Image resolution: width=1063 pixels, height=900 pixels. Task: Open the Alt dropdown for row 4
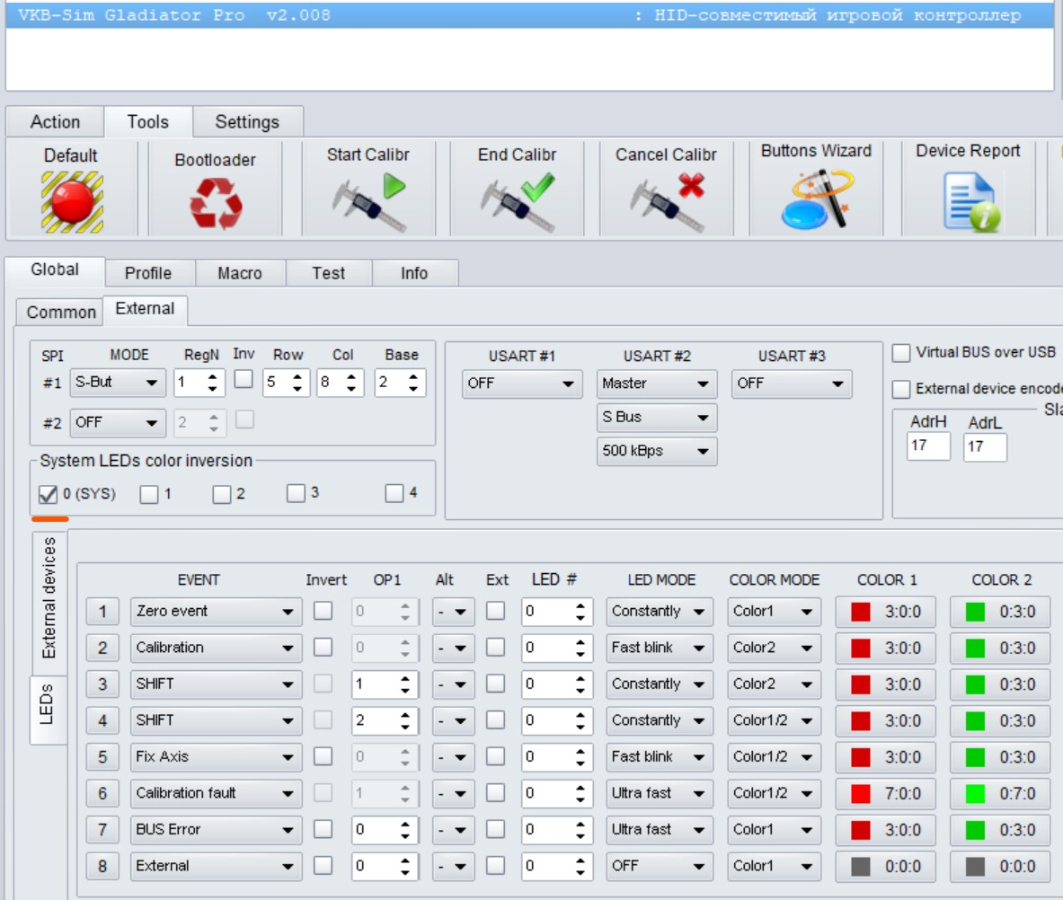coord(452,720)
